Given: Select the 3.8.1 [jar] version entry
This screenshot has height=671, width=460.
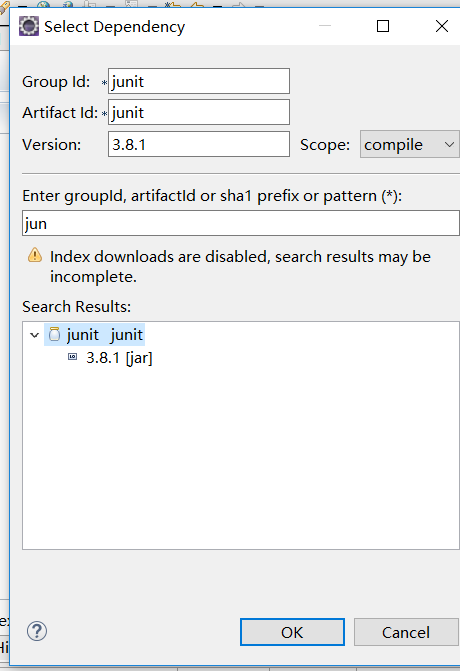Looking at the screenshot, I should click(x=119, y=358).
